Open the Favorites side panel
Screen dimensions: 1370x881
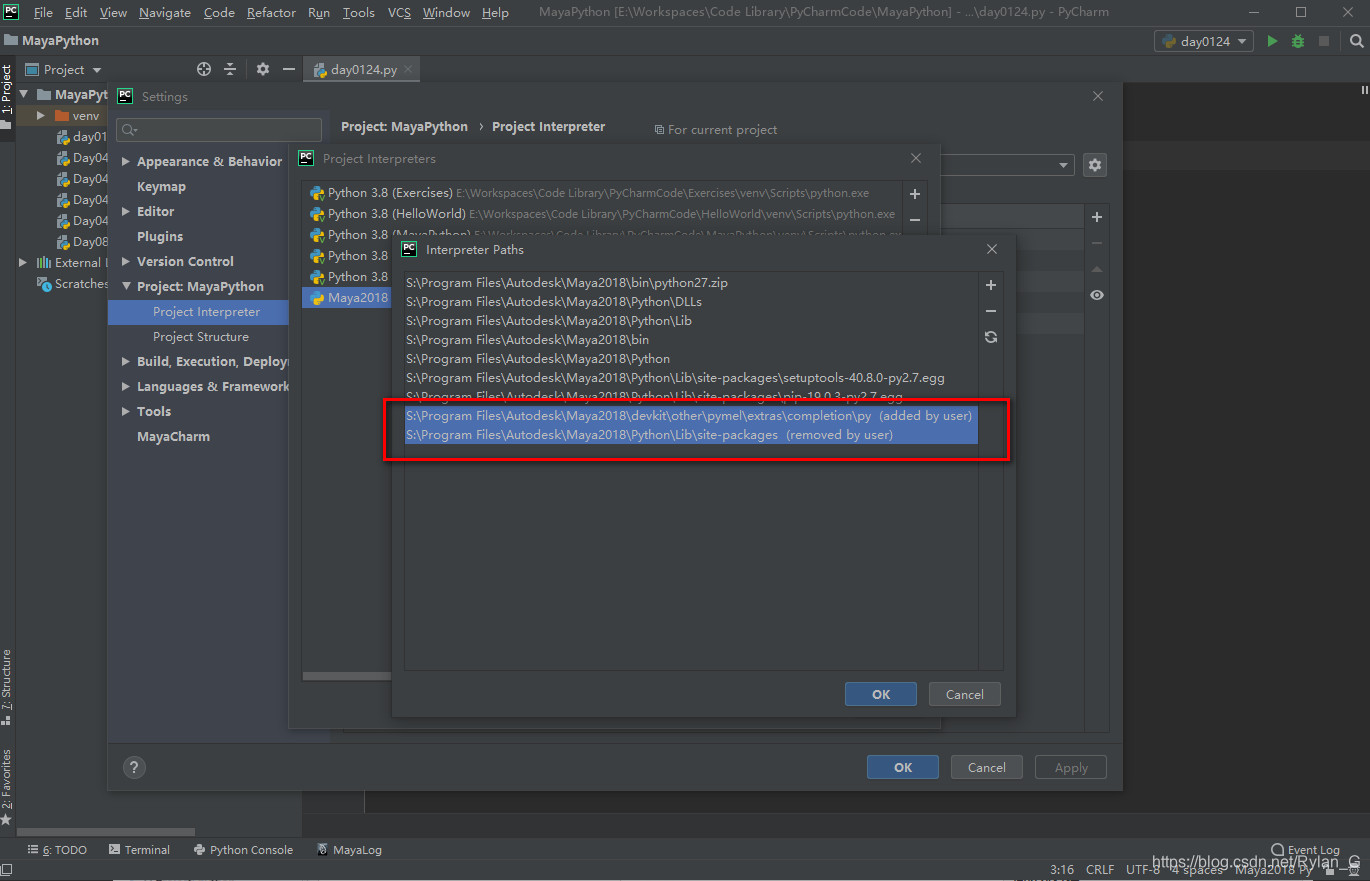pyautogui.click(x=7, y=785)
